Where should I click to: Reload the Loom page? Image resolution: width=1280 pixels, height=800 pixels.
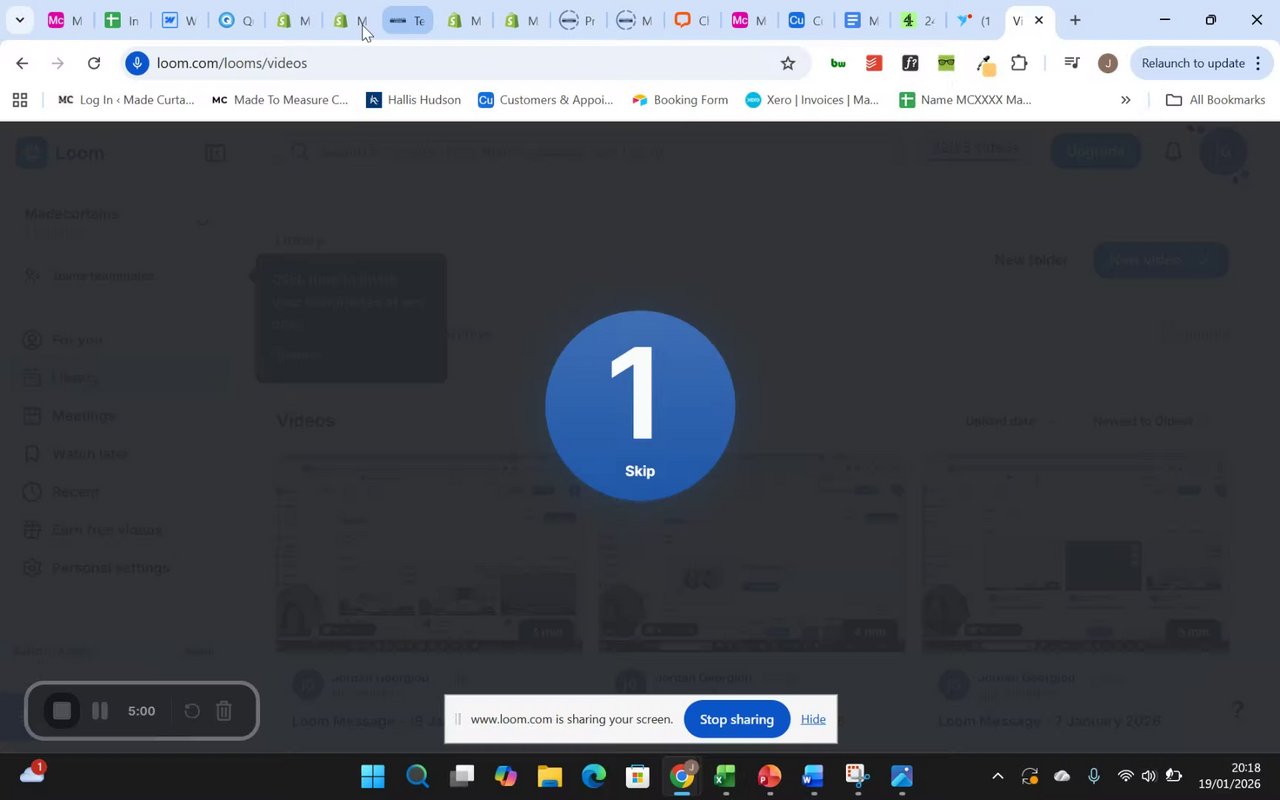(x=94, y=63)
